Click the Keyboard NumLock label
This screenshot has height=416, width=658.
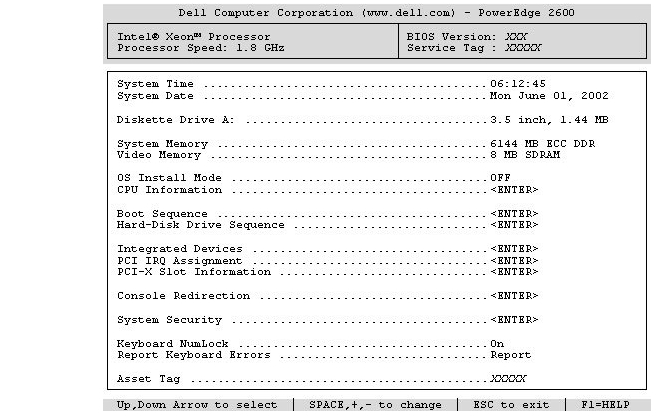tap(172, 344)
